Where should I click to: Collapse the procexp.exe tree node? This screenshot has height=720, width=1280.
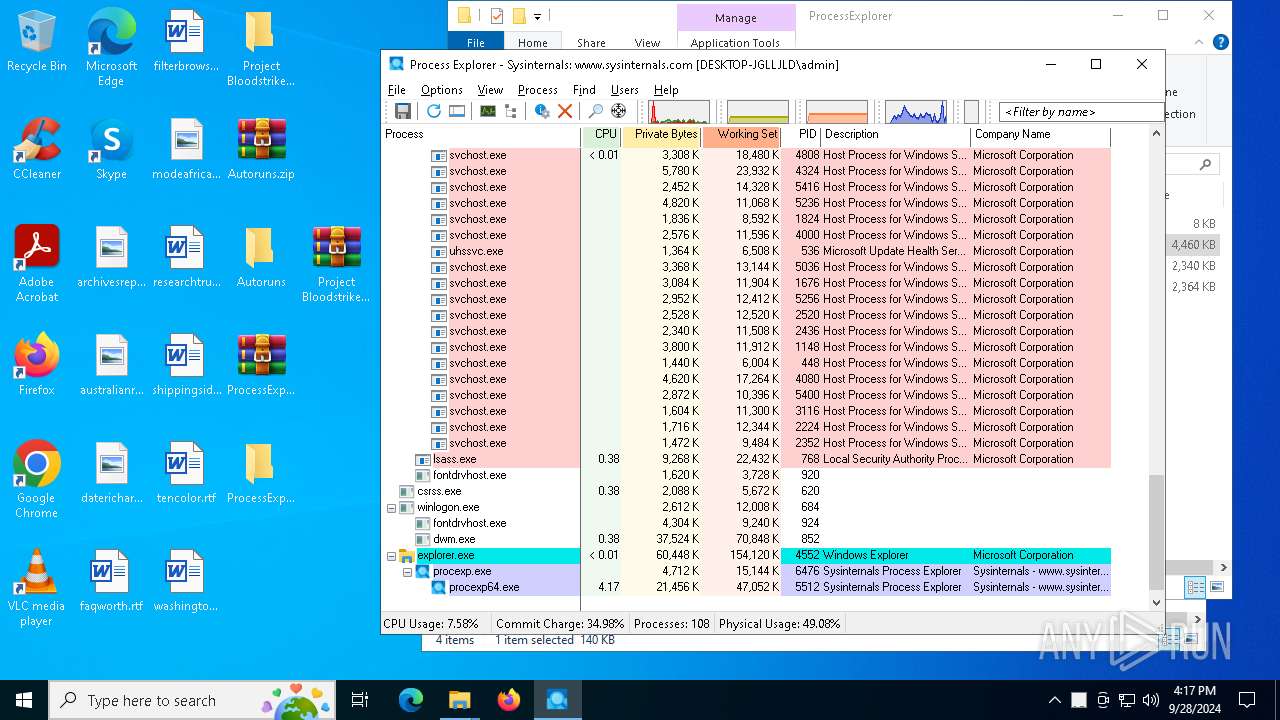pos(408,571)
